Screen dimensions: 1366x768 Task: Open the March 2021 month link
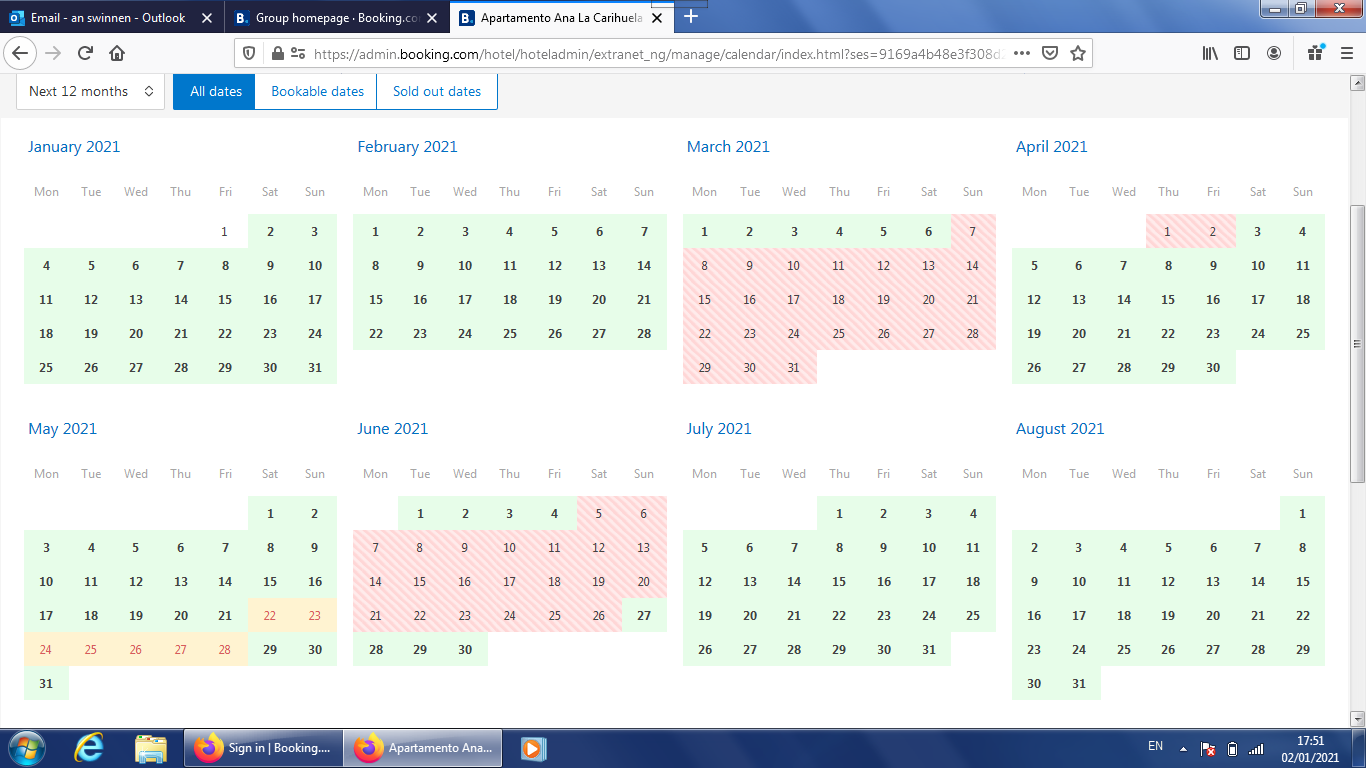tap(728, 147)
